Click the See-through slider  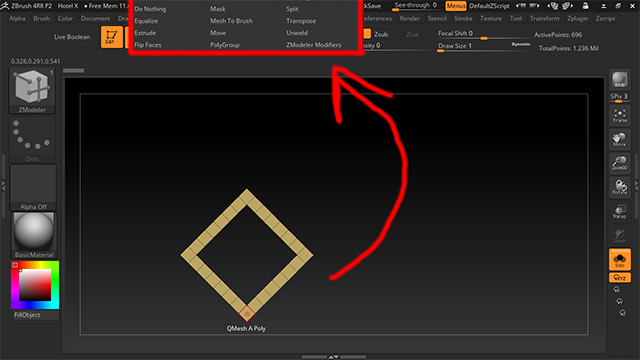(416, 6)
